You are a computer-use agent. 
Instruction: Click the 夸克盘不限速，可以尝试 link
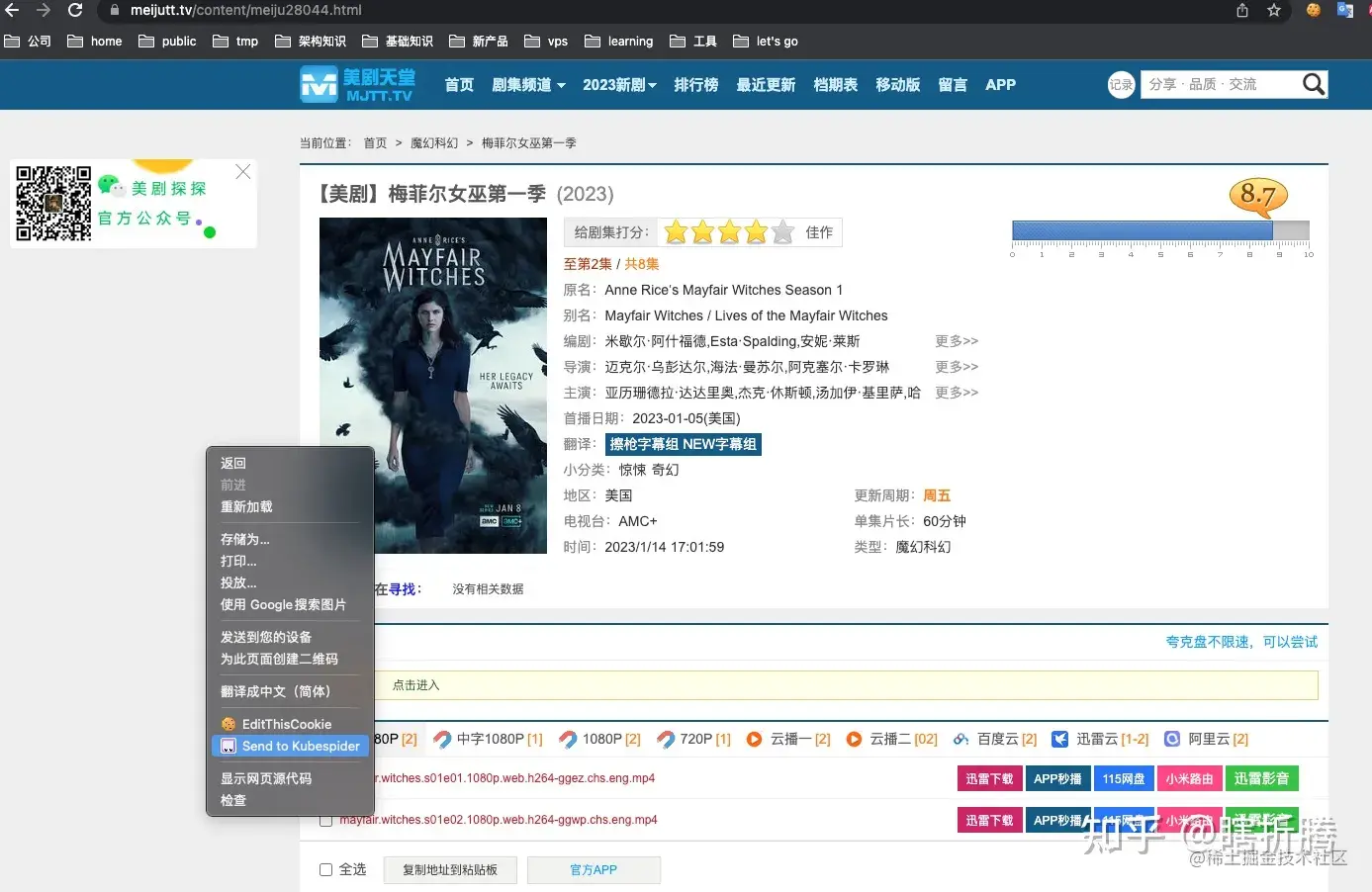click(1241, 642)
